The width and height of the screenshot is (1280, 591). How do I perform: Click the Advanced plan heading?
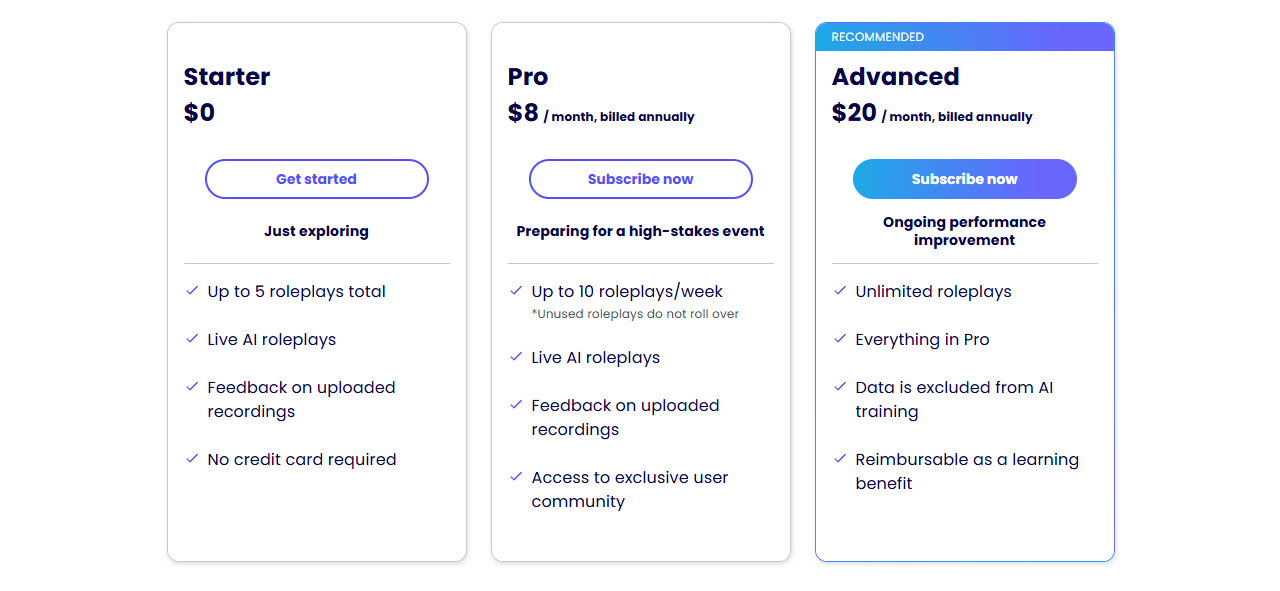point(896,77)
